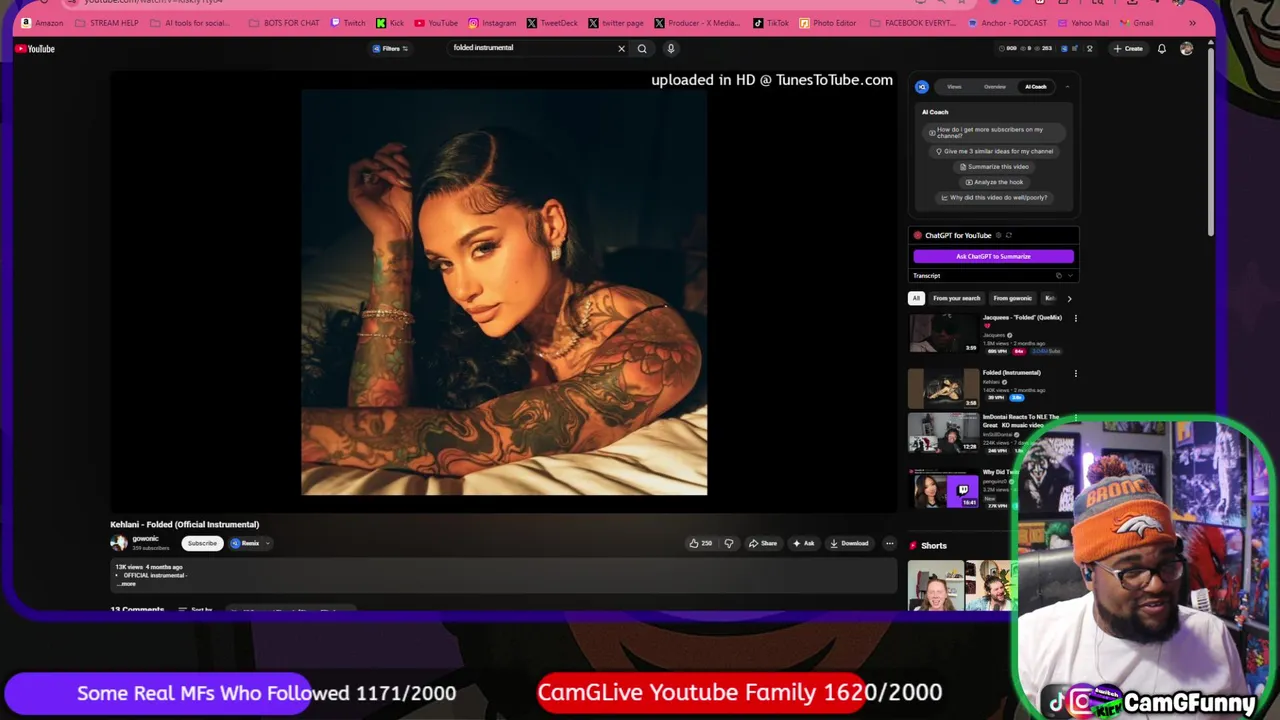Clear the search box with the X icon

621,48
